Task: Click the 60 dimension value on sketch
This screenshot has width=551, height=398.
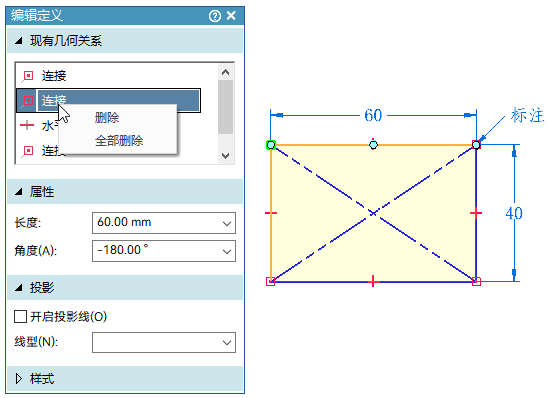Action: point(373,115)
